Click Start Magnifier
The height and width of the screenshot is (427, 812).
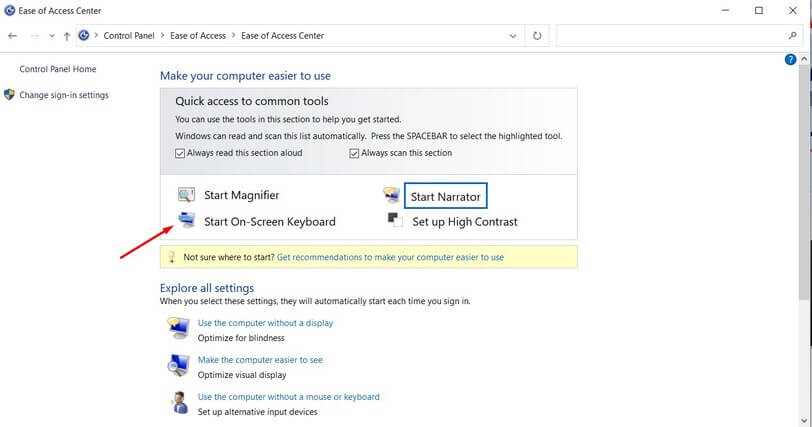241,195
